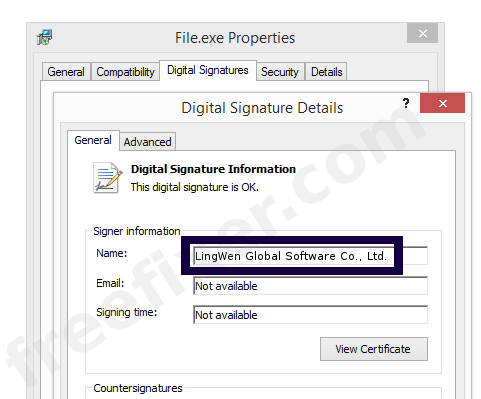Switch to the Compatibility tab
The width and height of the screenshot is (481, 399).
point(125,72)
